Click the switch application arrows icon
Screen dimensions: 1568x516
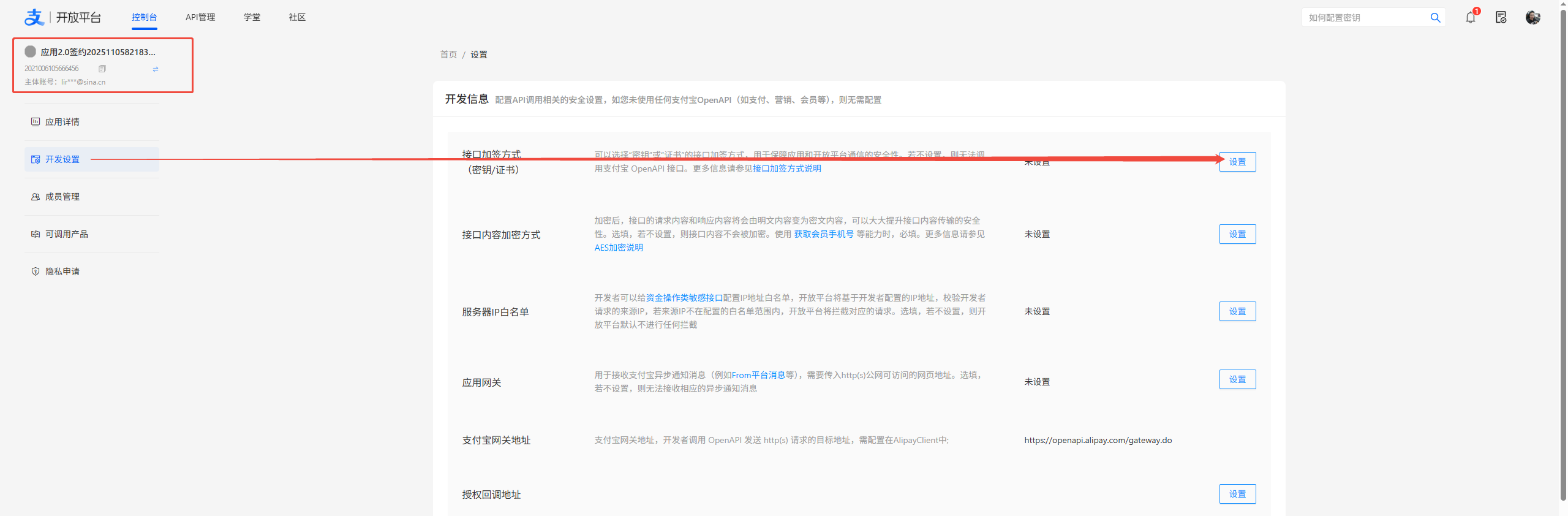coord(156,69)
